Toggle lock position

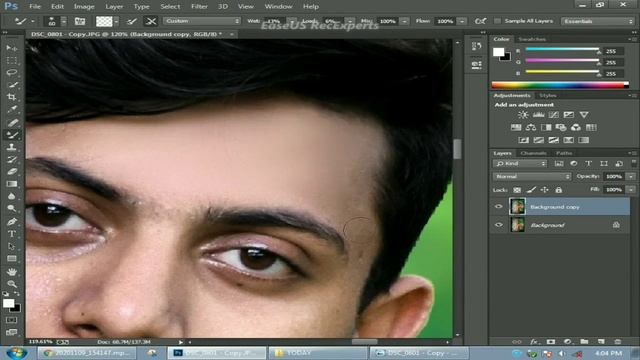[x=544, y=190]
